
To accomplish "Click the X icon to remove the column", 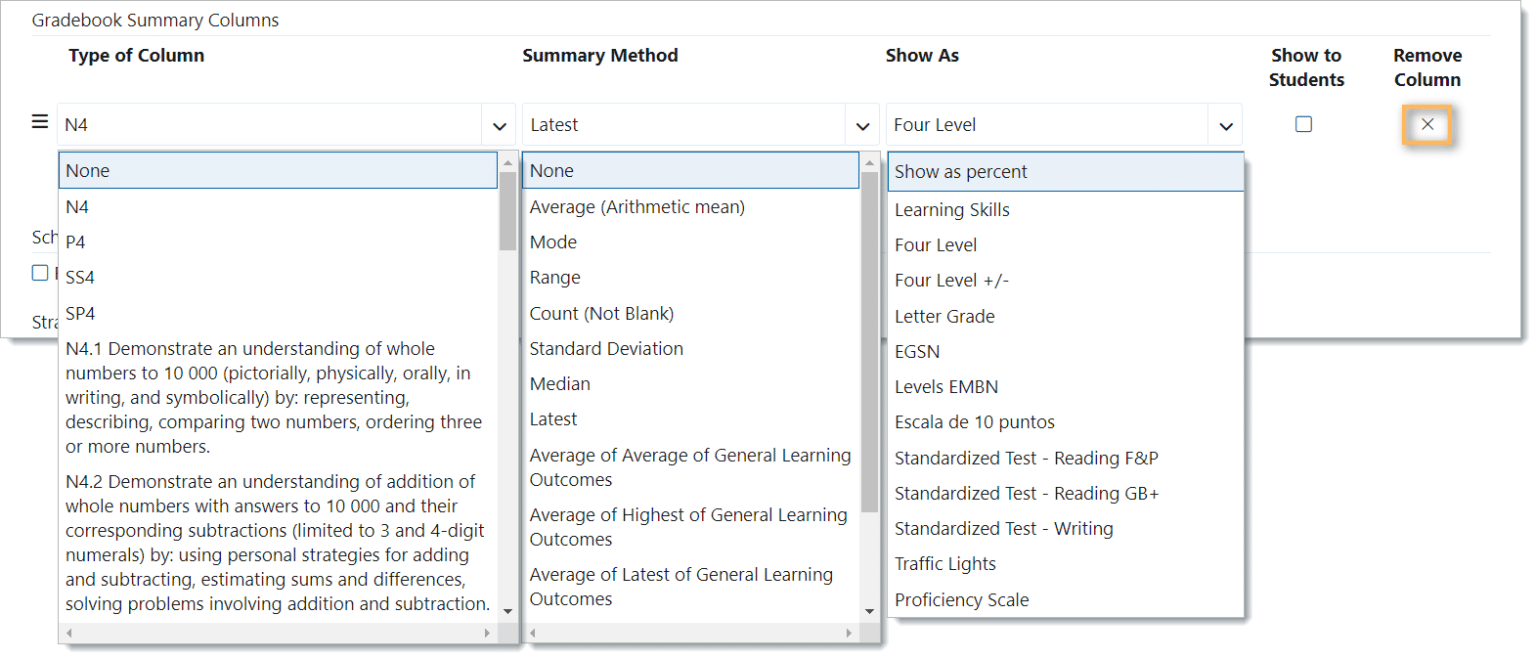I will pos(1427,125).
